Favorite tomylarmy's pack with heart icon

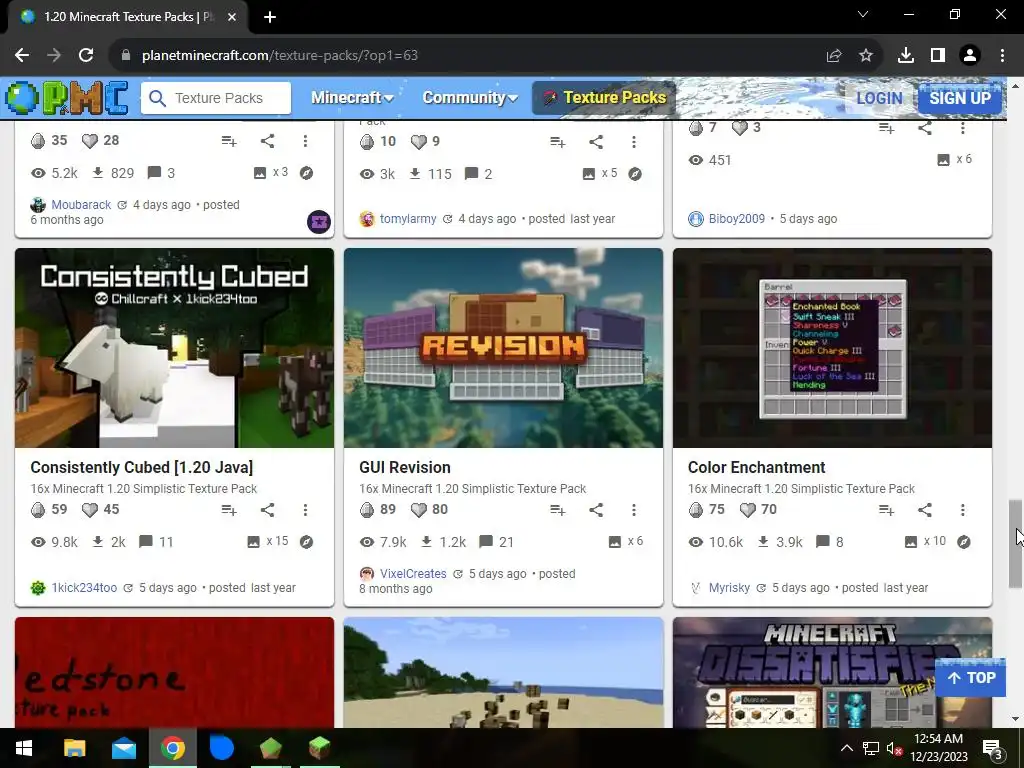pyautogui.click(x=418, y=142)
